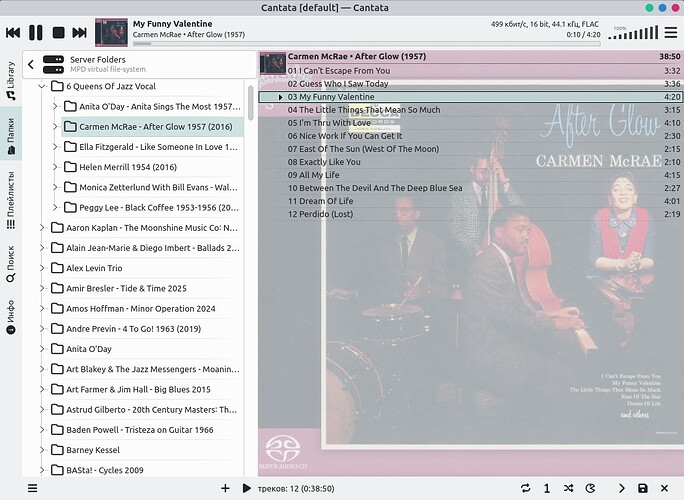
Task: Adjust the volume bars control
Action: [633, 33]
